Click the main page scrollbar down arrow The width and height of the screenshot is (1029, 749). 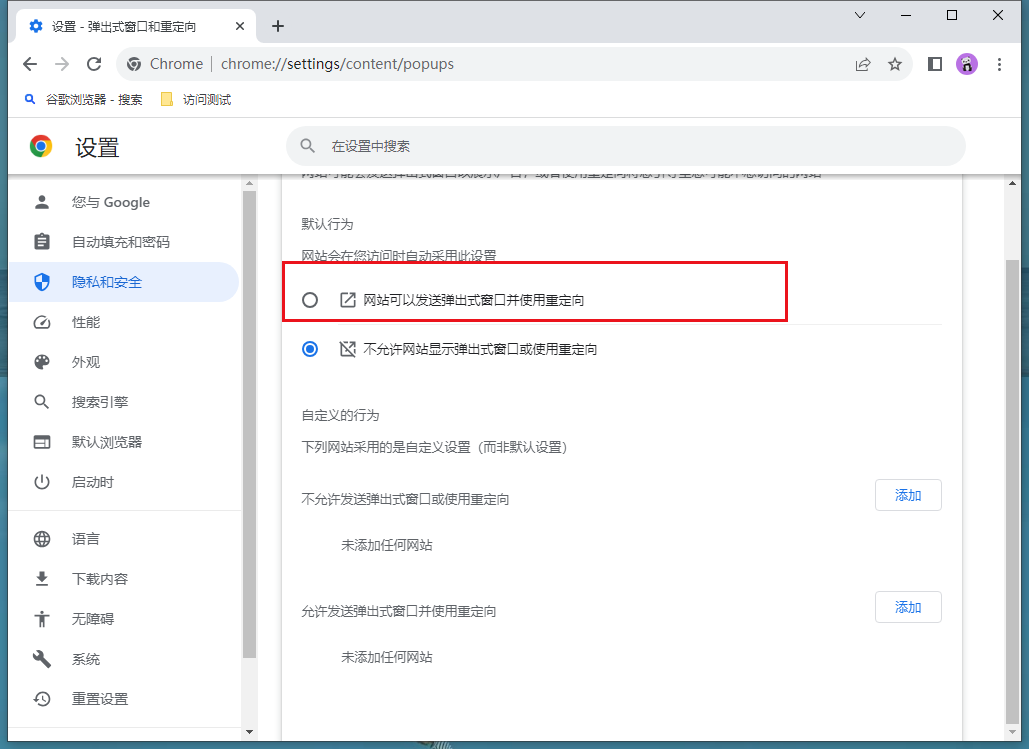point(1012,731)
